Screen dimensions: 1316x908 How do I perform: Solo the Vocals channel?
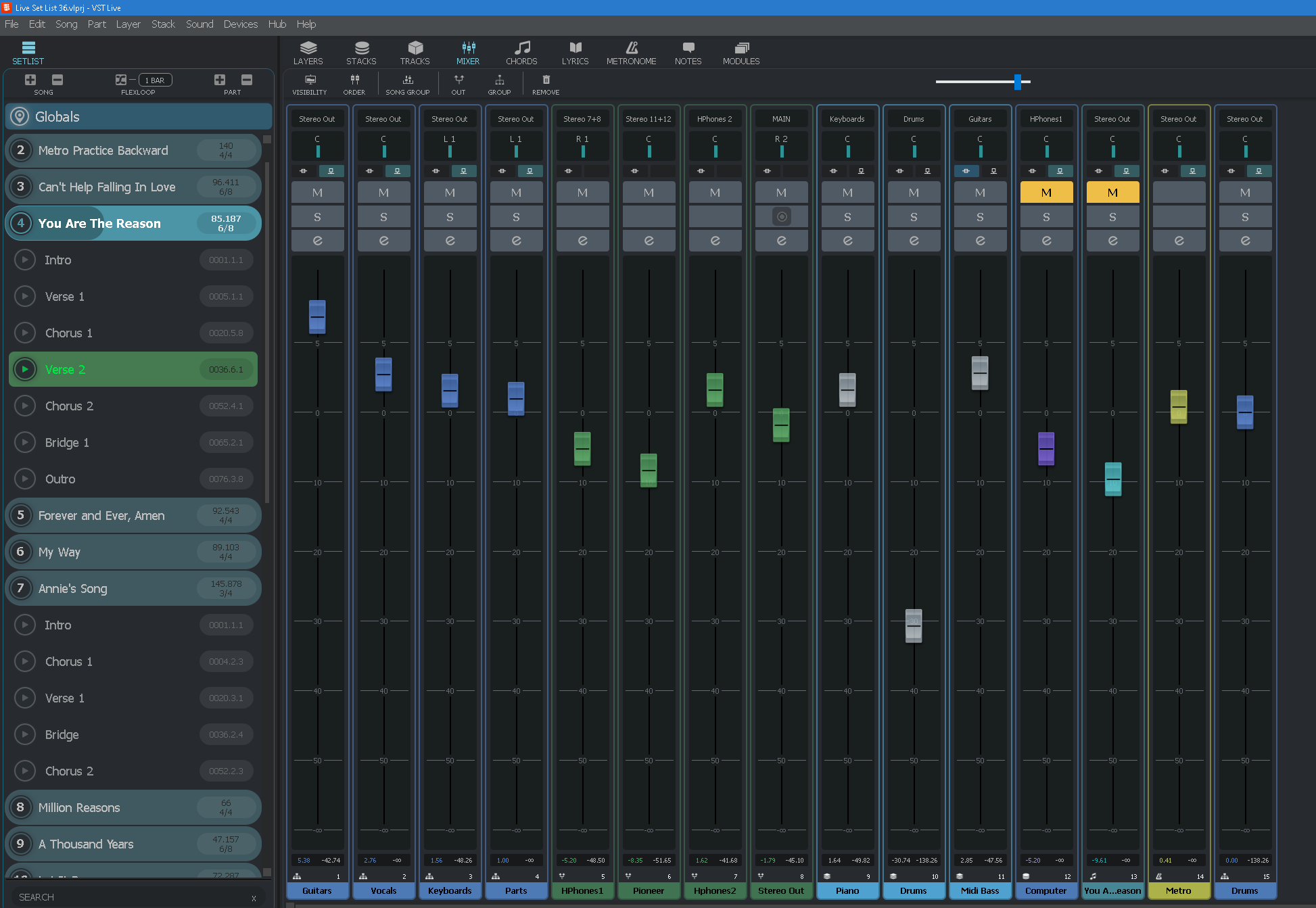coord(383,217)
